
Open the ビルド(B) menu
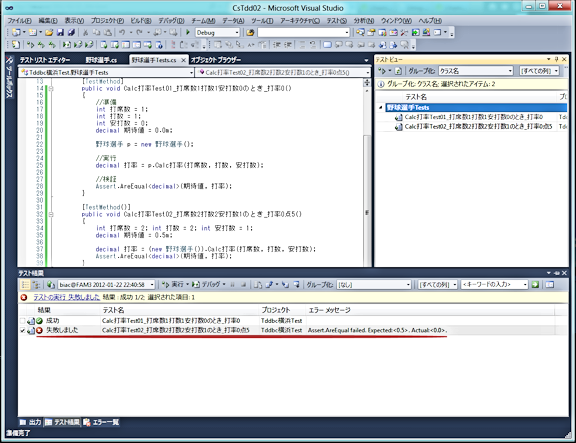click(x=141, y=21)
